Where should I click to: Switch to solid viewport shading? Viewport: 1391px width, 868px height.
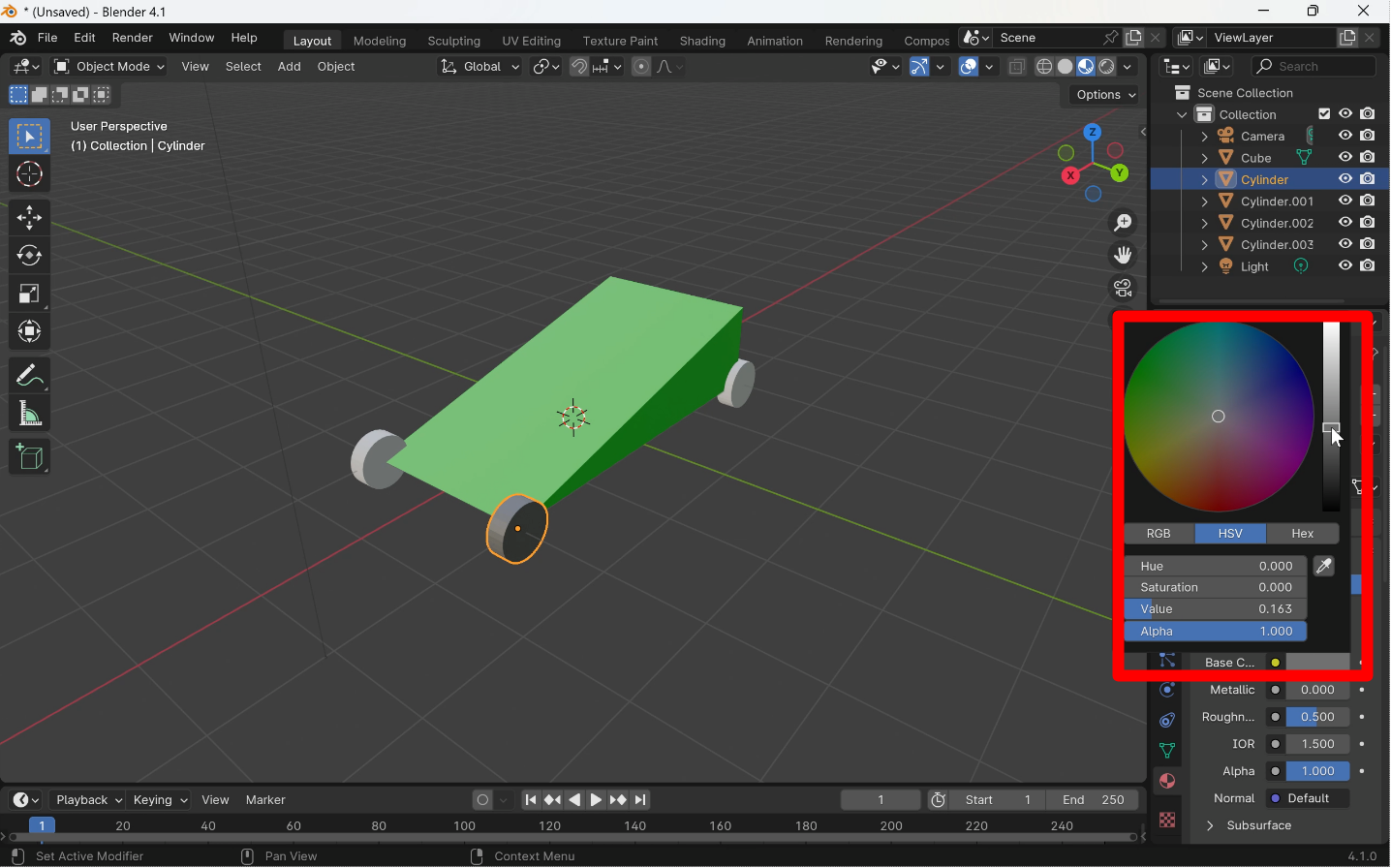pos(1065,67)
